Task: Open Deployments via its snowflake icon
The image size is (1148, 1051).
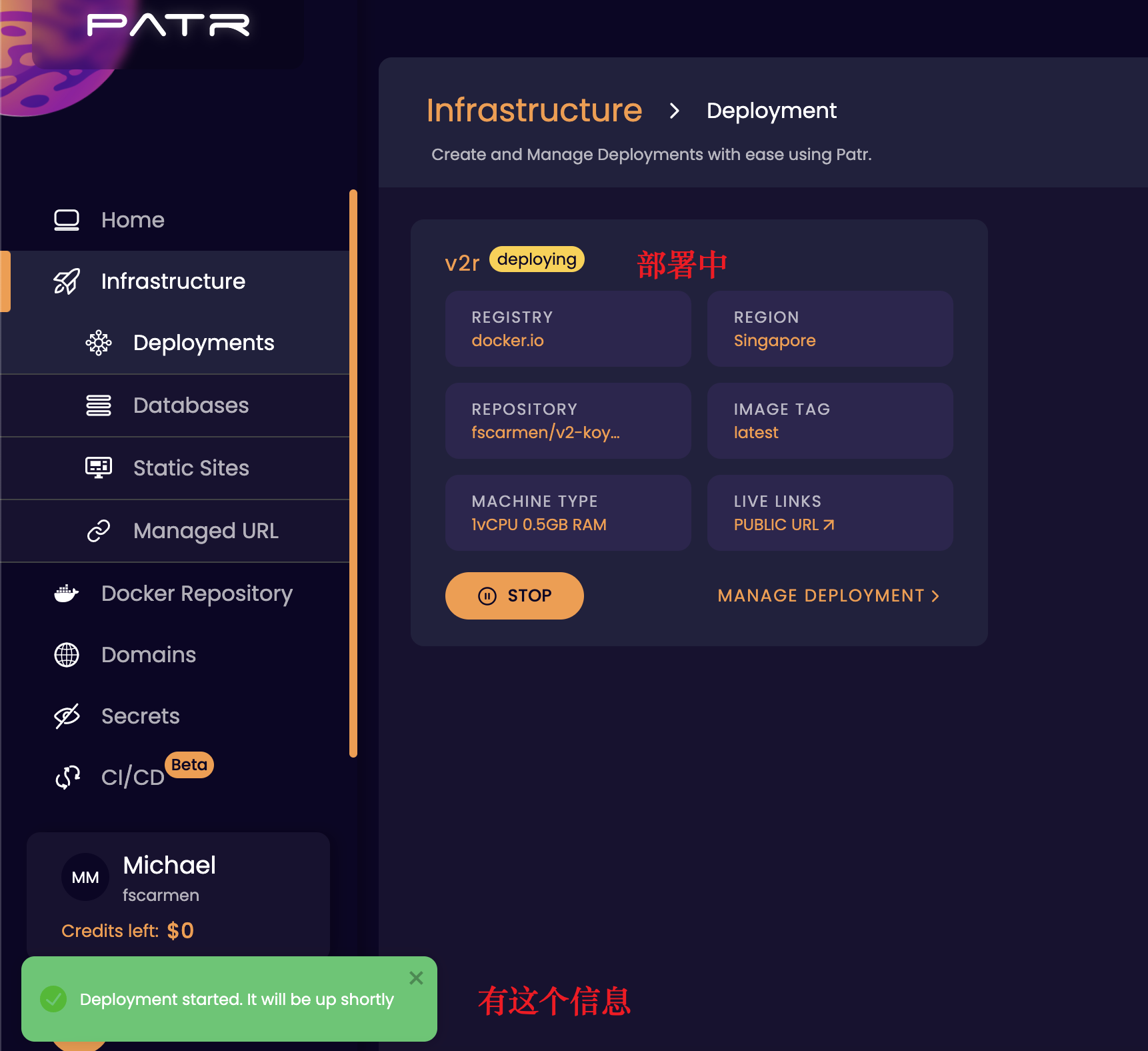Action: point(99,342)
